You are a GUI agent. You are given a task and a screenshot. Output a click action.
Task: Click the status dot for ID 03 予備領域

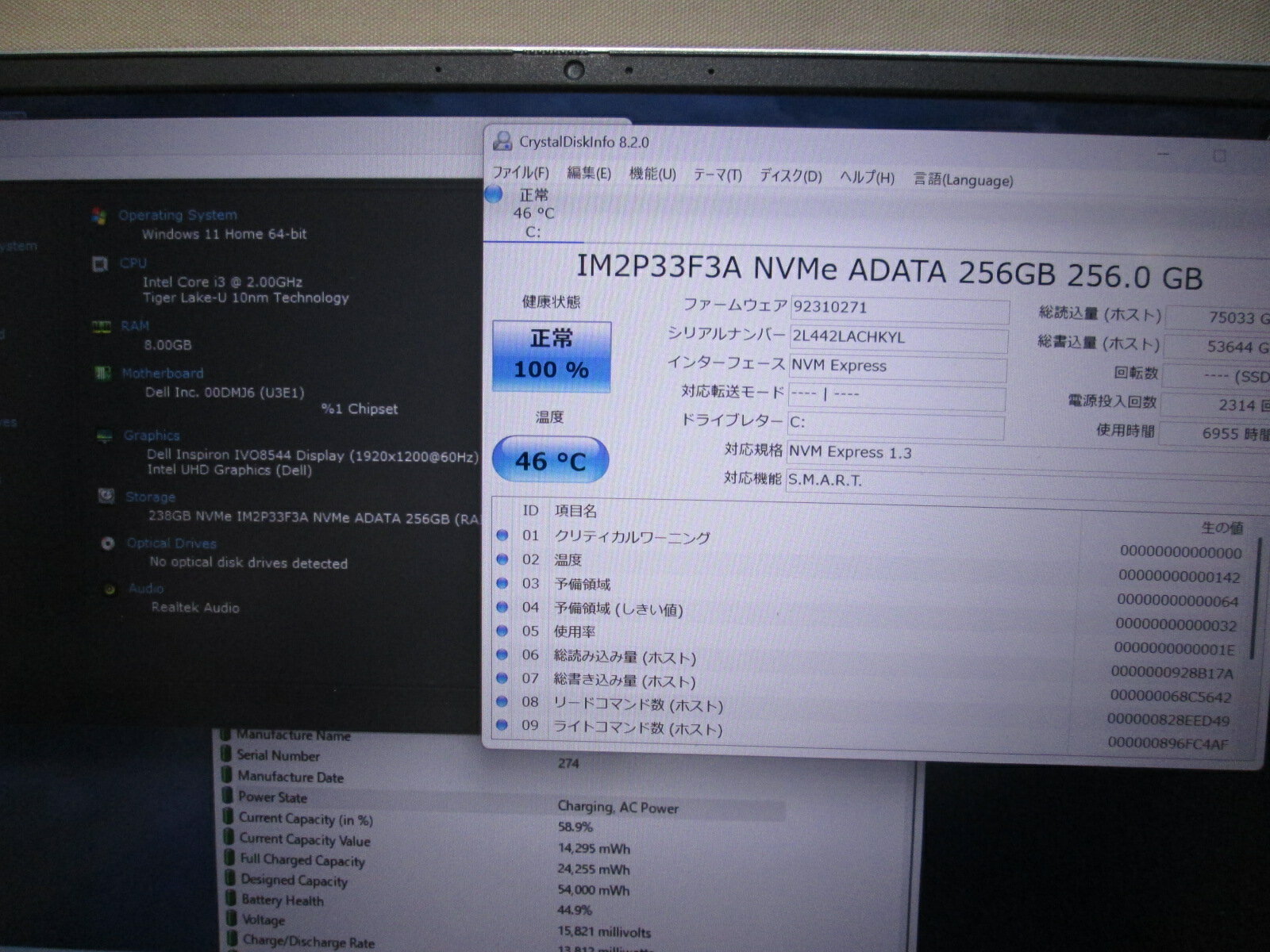(x=502, y=583)
